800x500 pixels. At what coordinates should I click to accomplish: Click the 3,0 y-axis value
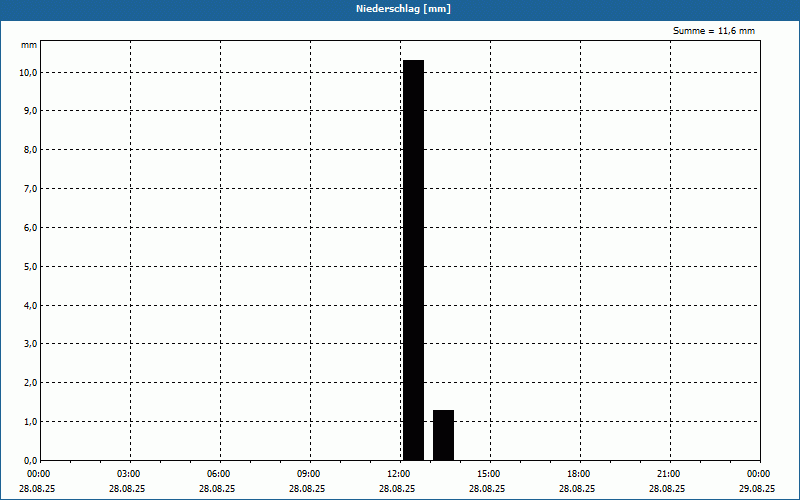[x=31, y=344]
